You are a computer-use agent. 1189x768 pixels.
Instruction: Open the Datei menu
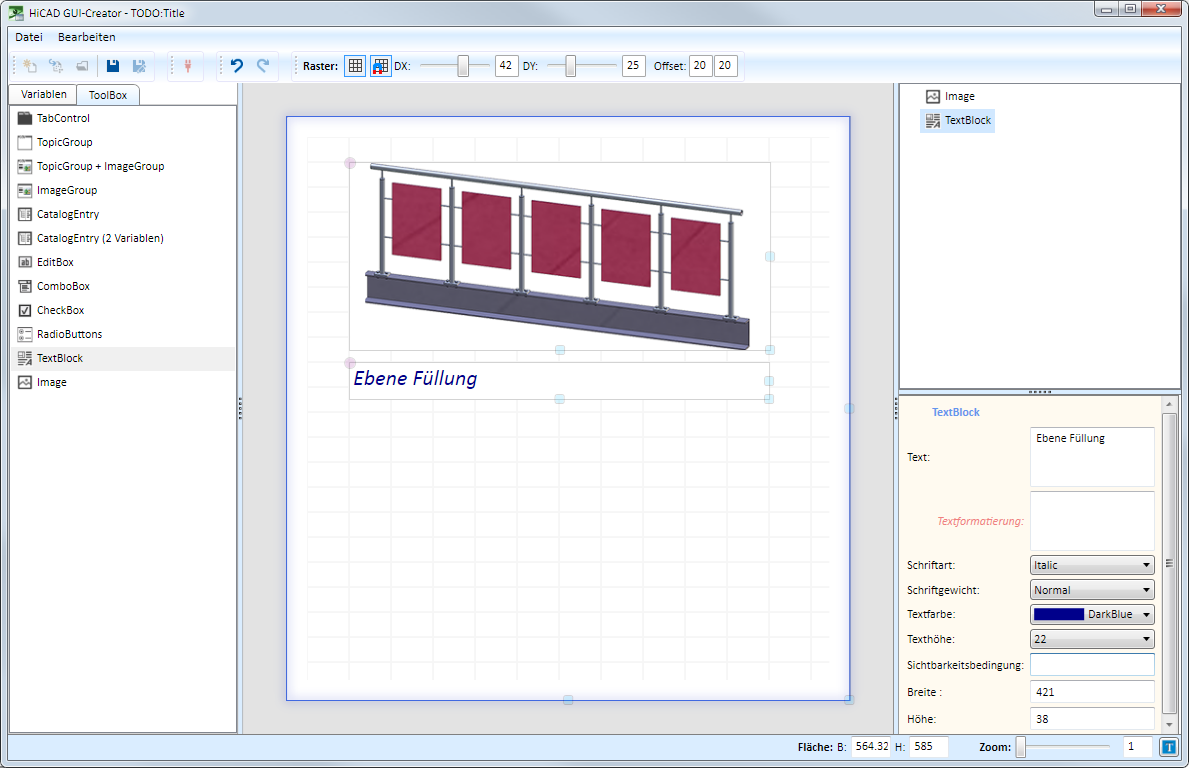[x=29, y=37]
